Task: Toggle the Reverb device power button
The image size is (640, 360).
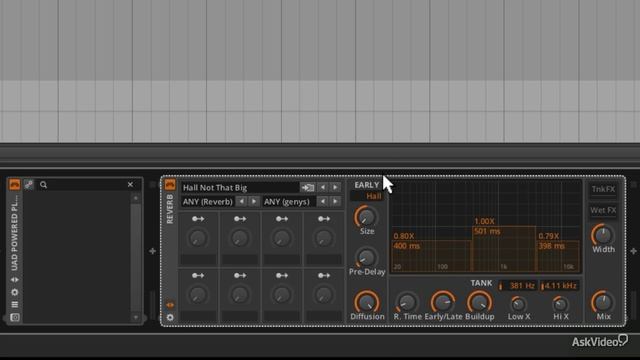Action: coord(170,184)
